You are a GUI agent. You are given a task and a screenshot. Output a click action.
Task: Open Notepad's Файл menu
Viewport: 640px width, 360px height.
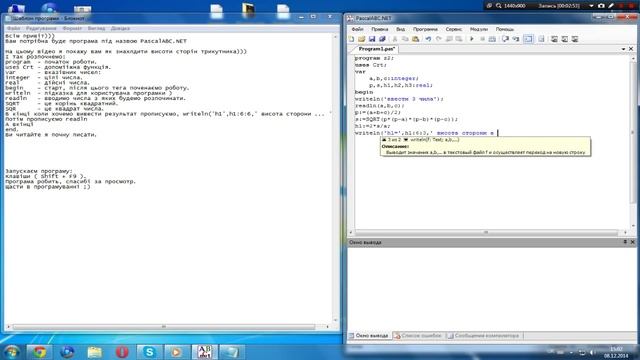[13, 29]
